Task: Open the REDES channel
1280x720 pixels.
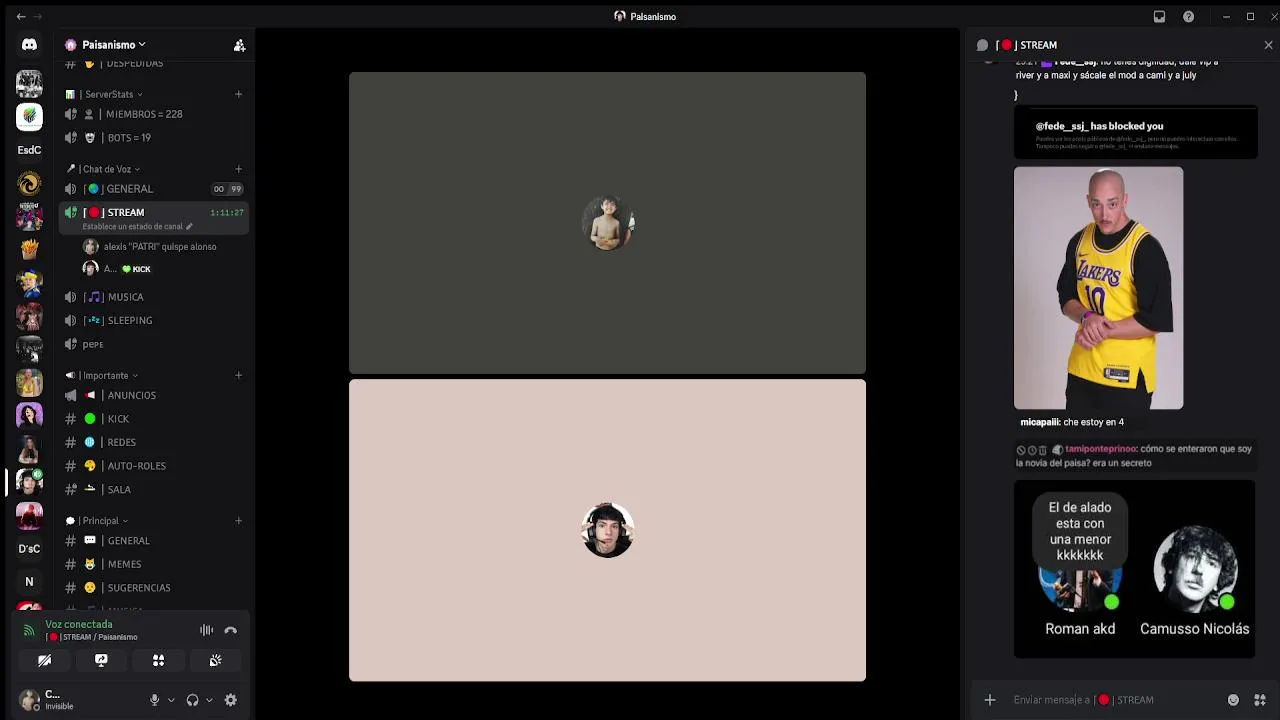Action: (153, 442)
